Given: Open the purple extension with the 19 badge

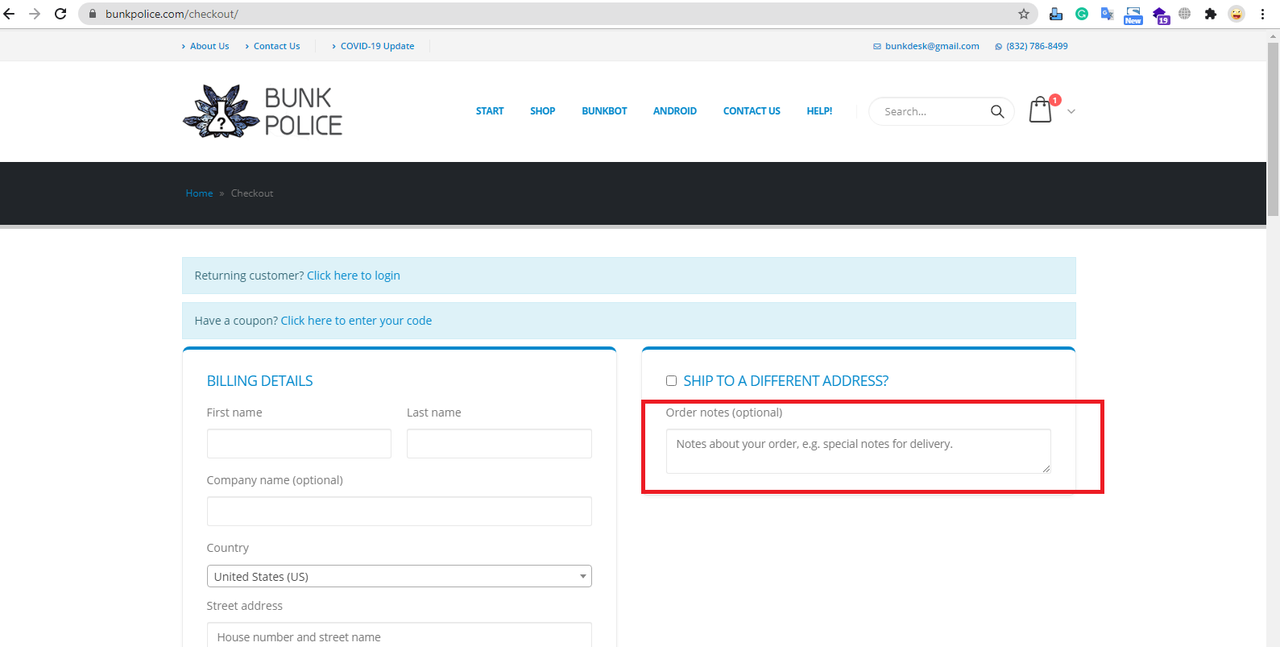Looking at the screenshot, I should point(1160,15).
